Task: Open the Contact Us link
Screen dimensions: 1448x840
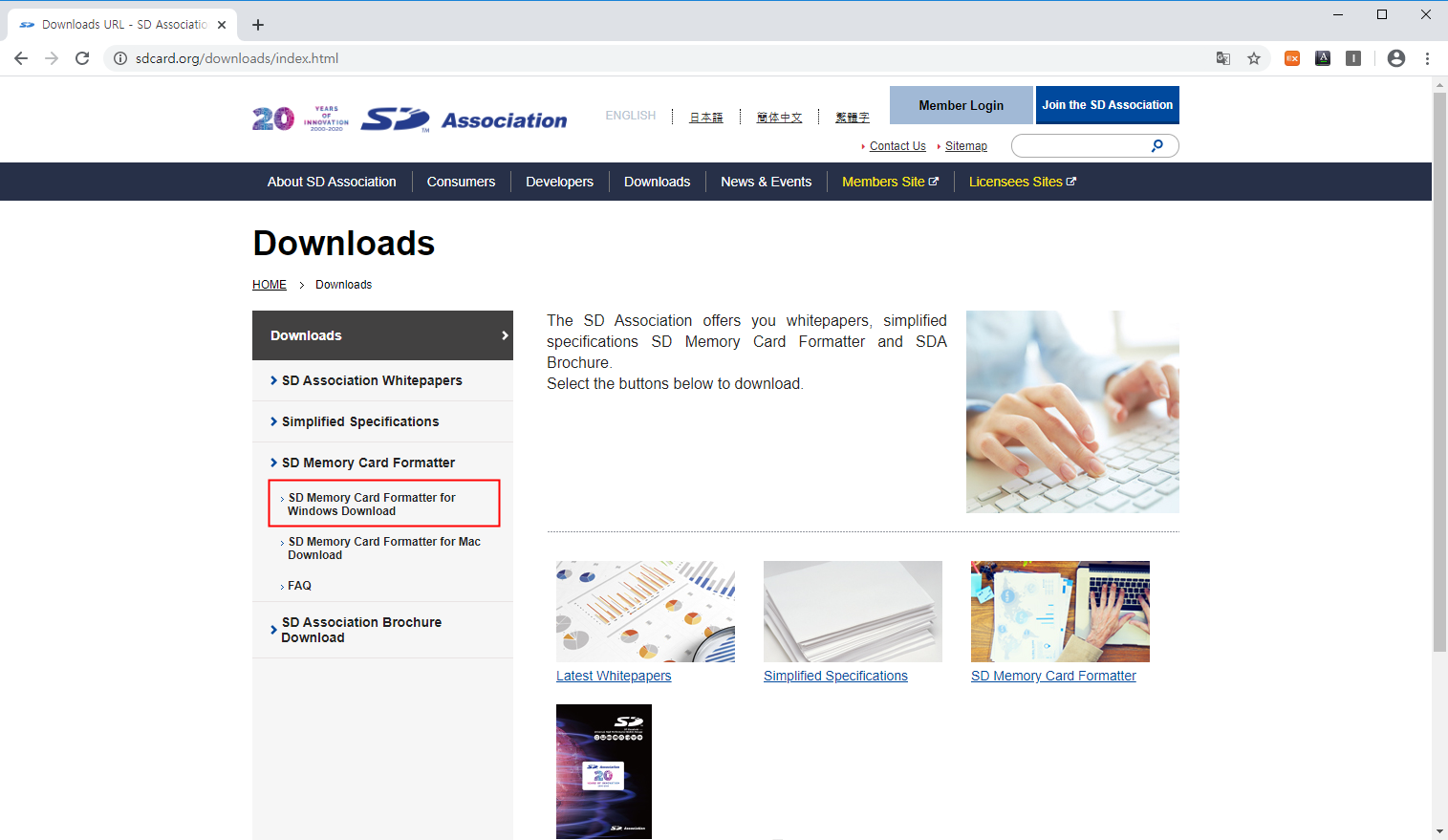Action: point(897,146)
